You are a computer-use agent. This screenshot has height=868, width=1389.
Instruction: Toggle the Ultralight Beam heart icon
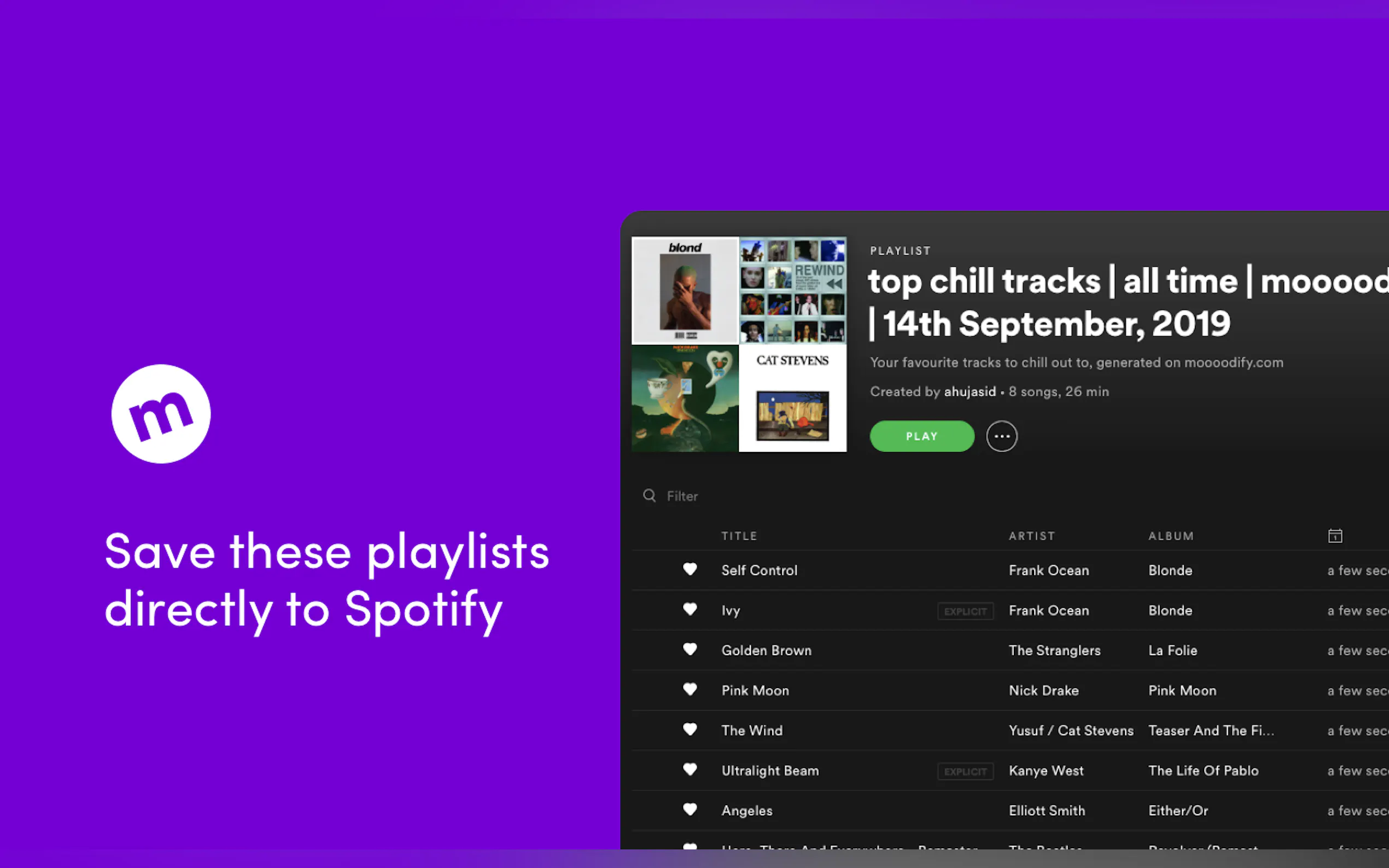[690, 770]
